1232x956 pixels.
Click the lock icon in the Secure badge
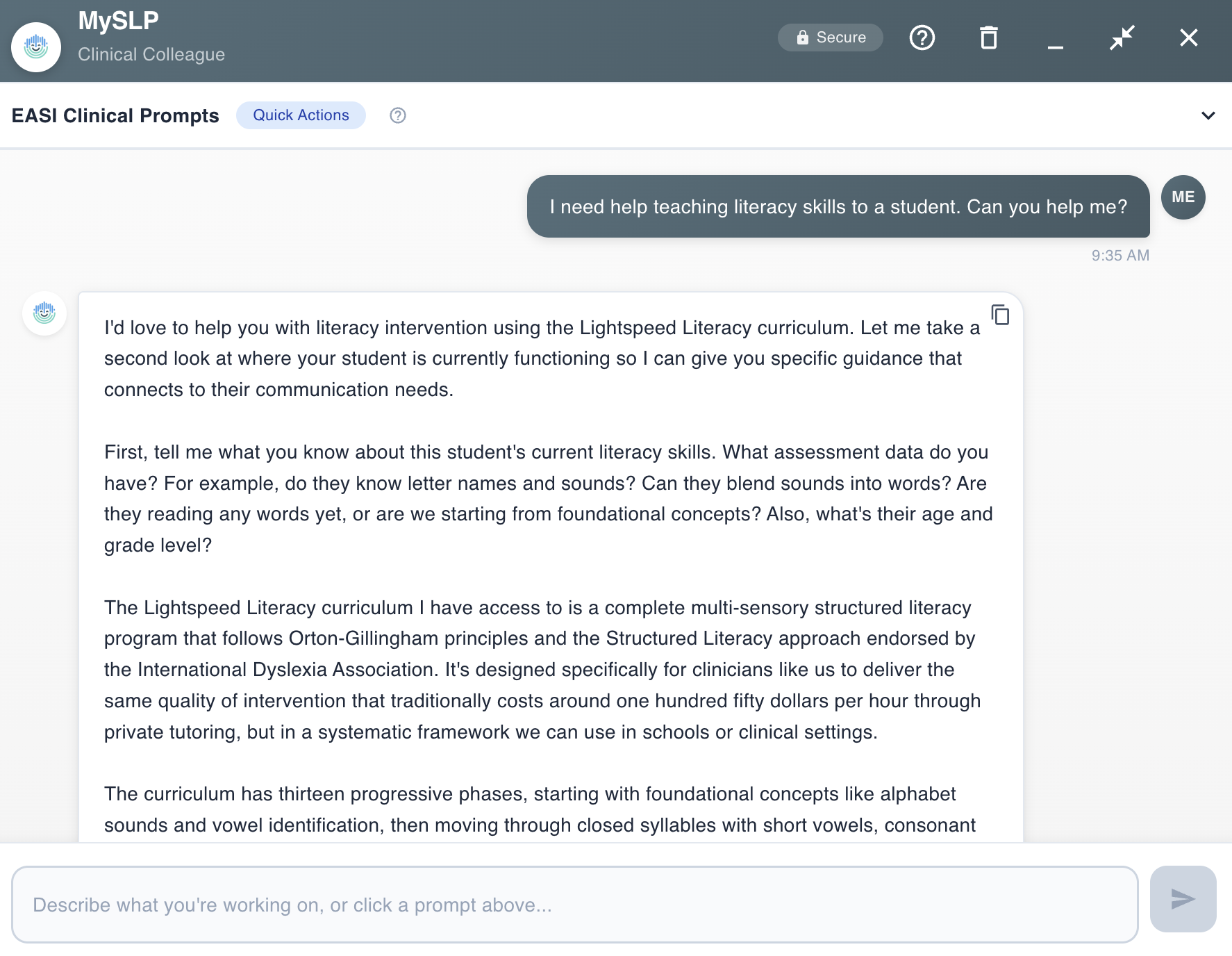pyautogui.click(x=802, y=38)
